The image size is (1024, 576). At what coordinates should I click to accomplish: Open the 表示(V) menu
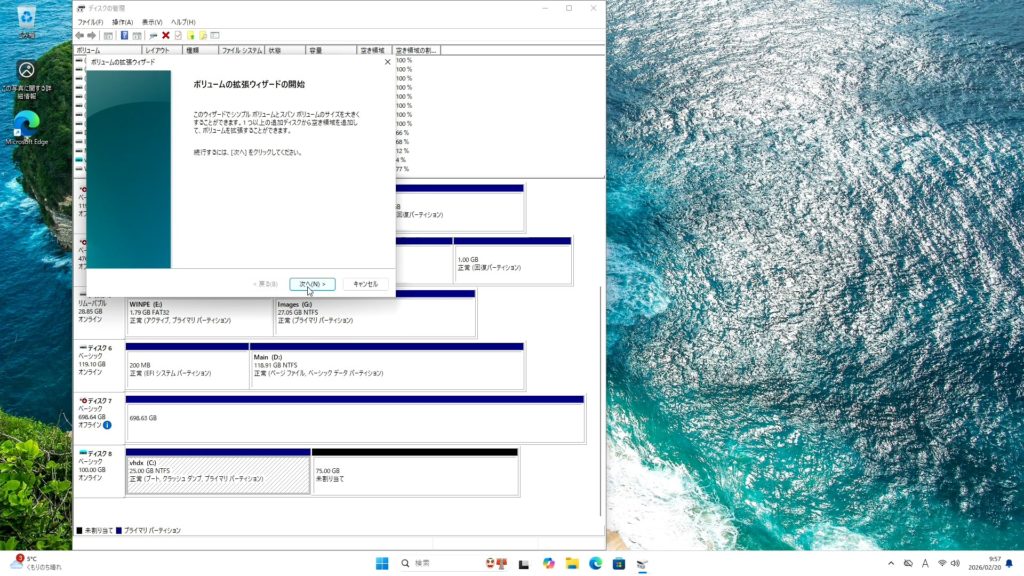pyautogui.click(x=152, y=22)
